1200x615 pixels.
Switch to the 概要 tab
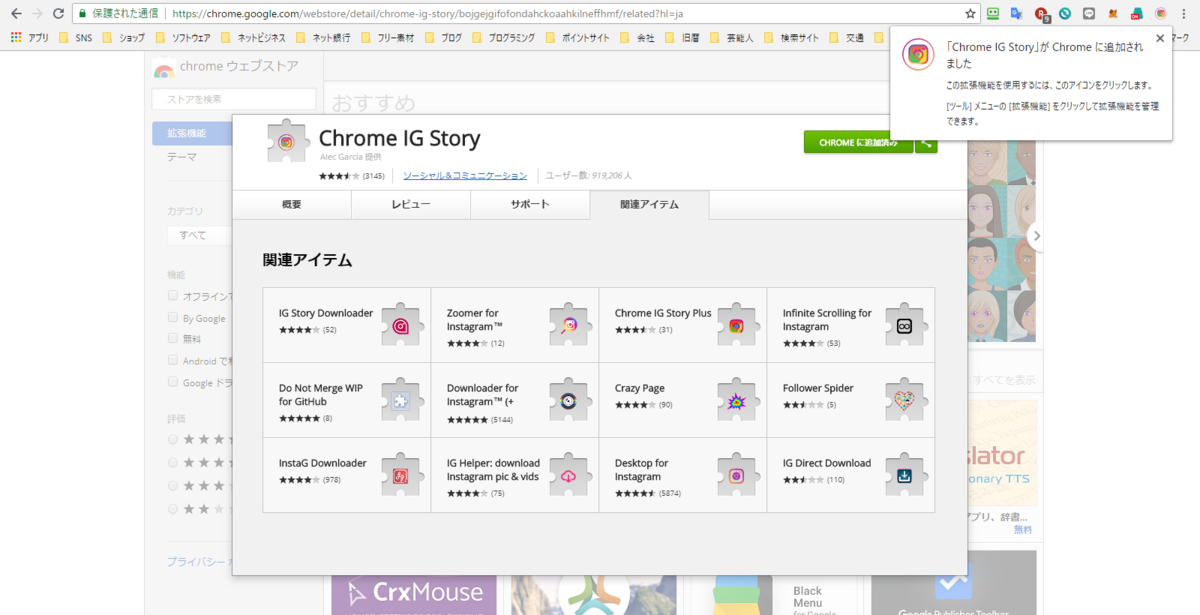tap(292, 204)
